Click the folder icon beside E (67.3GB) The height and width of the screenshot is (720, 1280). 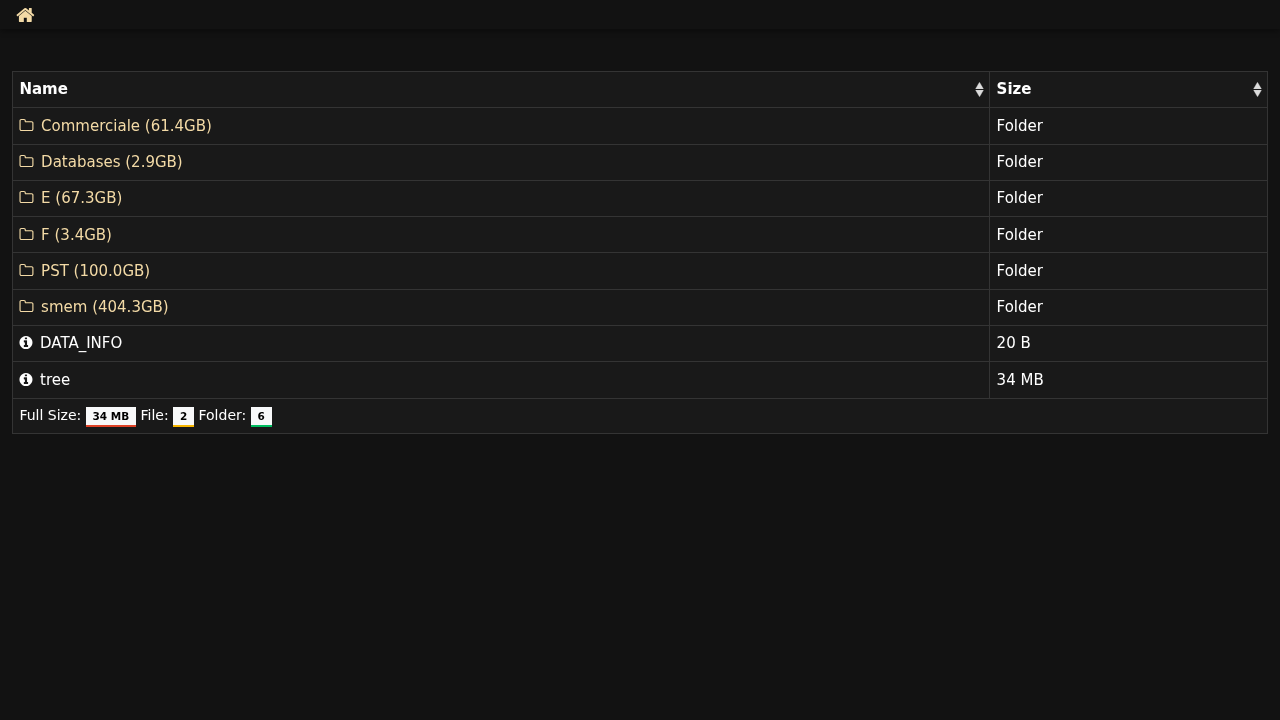26,198
